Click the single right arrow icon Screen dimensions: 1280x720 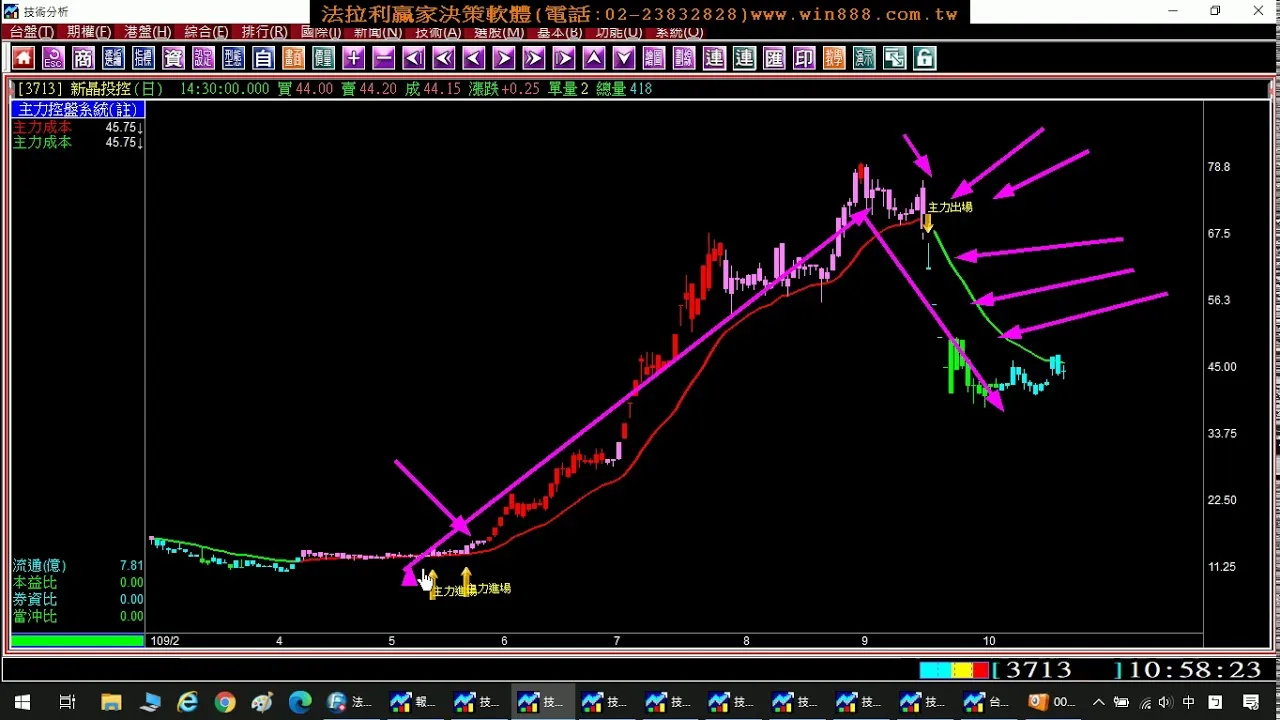pos(504,58)
